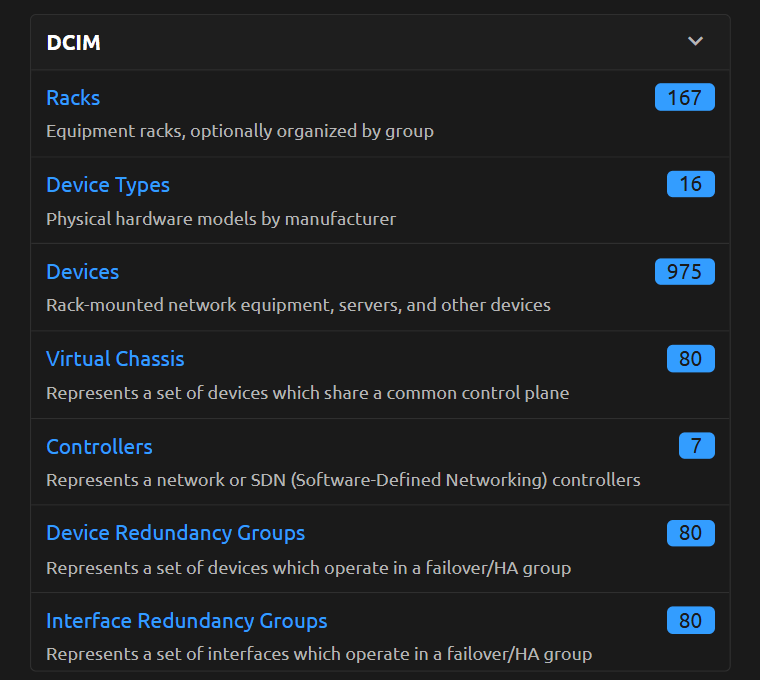Viewport: 760px width, 680px height.
Task: Open the Virtual Chassis link
Action: 115,359
